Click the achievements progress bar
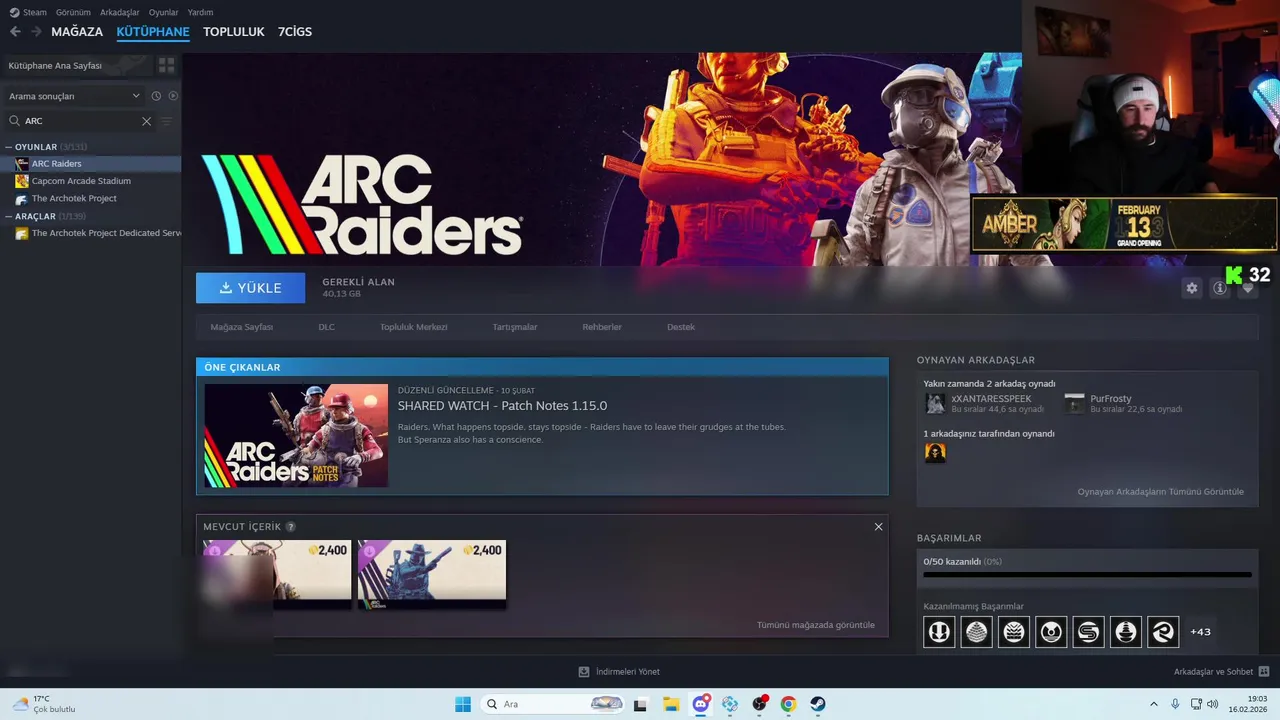Image resolution: width=1280 pixels, height=720 pixels. 1087,575
